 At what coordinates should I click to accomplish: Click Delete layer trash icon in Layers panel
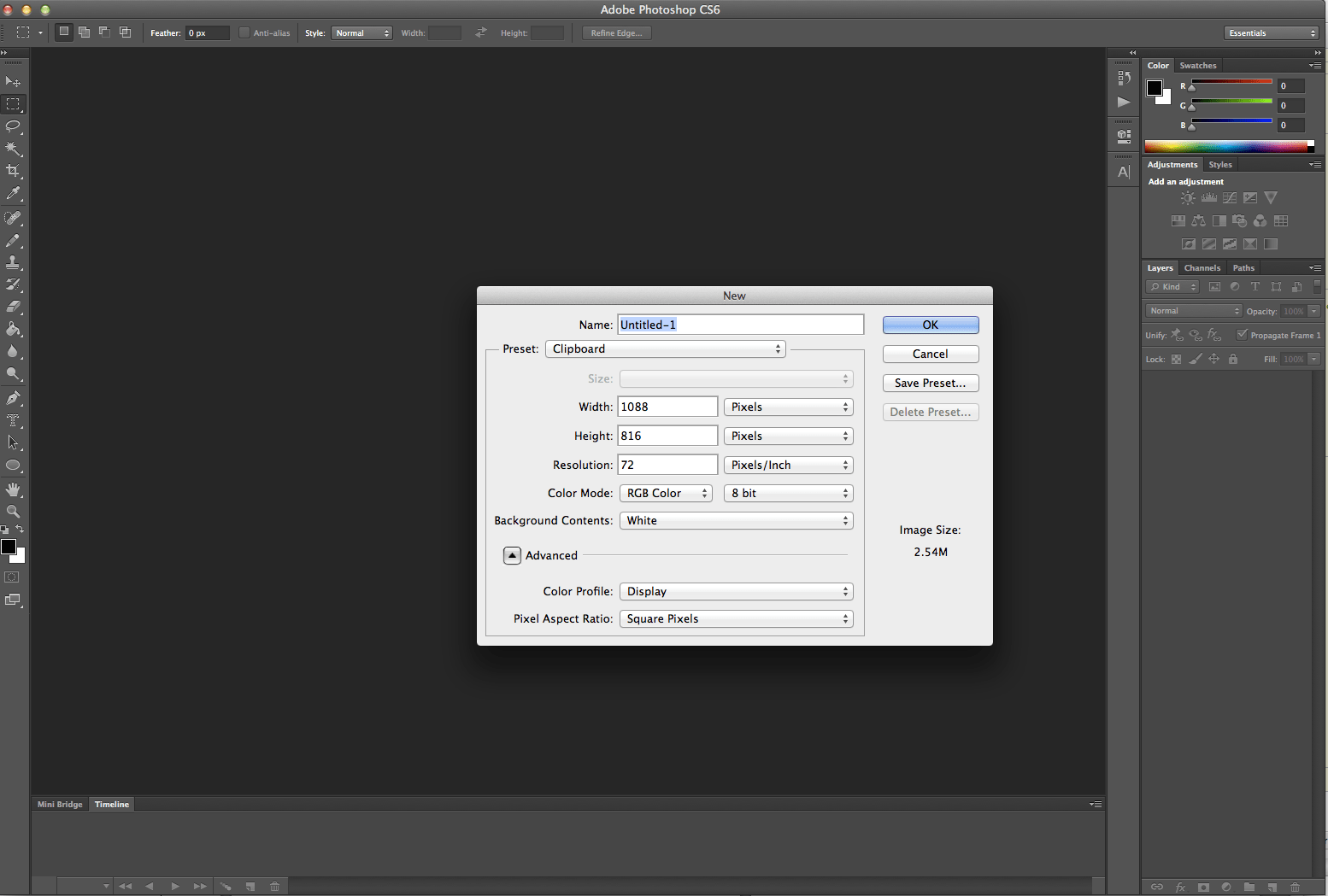(x=1295, y=887)
